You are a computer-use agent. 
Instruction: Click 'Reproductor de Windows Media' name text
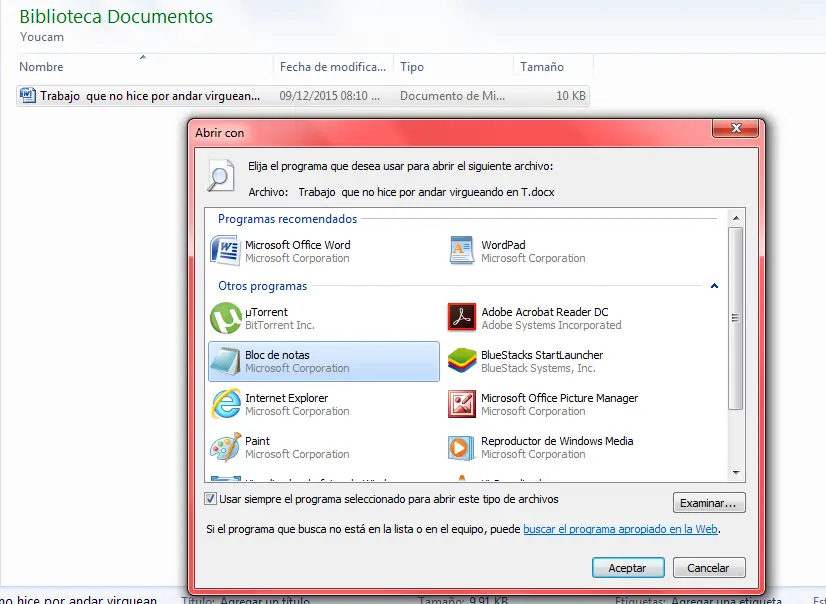(557, 441)
